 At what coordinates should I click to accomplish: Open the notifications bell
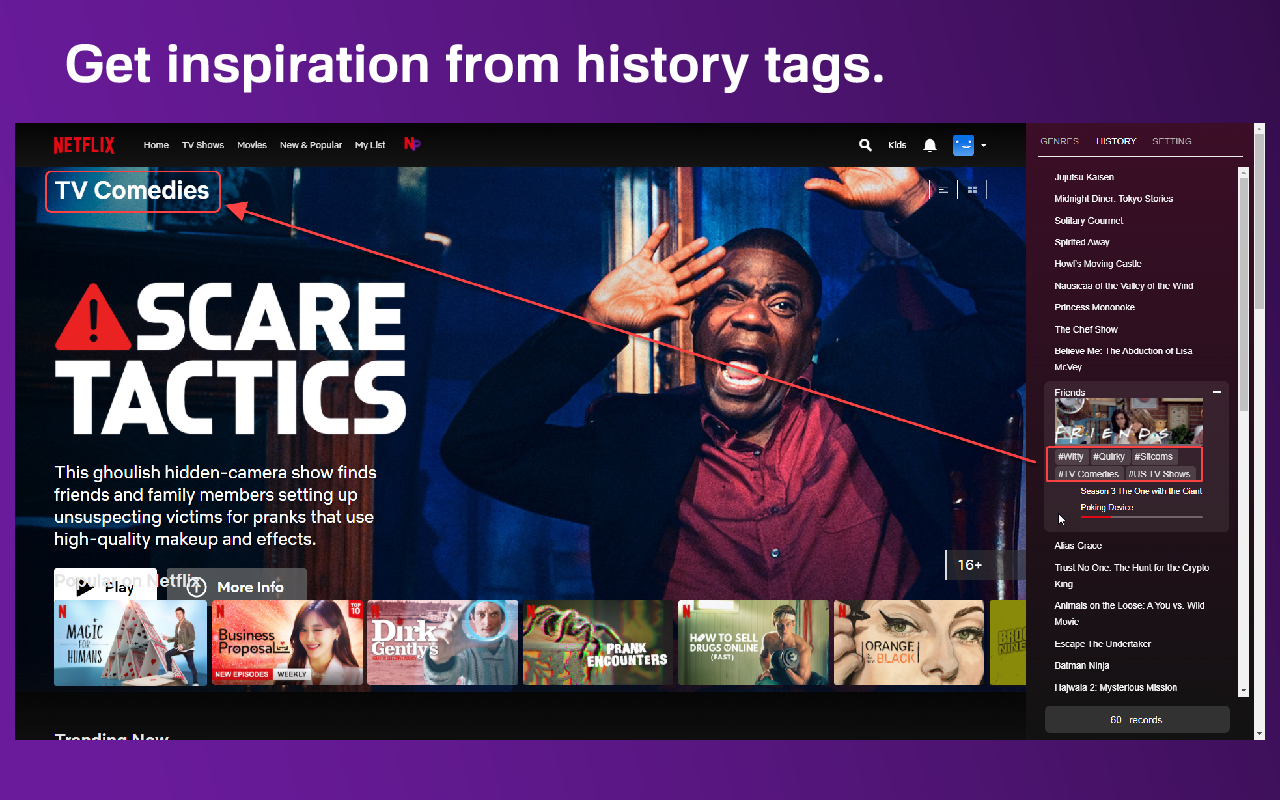point(930,145)
